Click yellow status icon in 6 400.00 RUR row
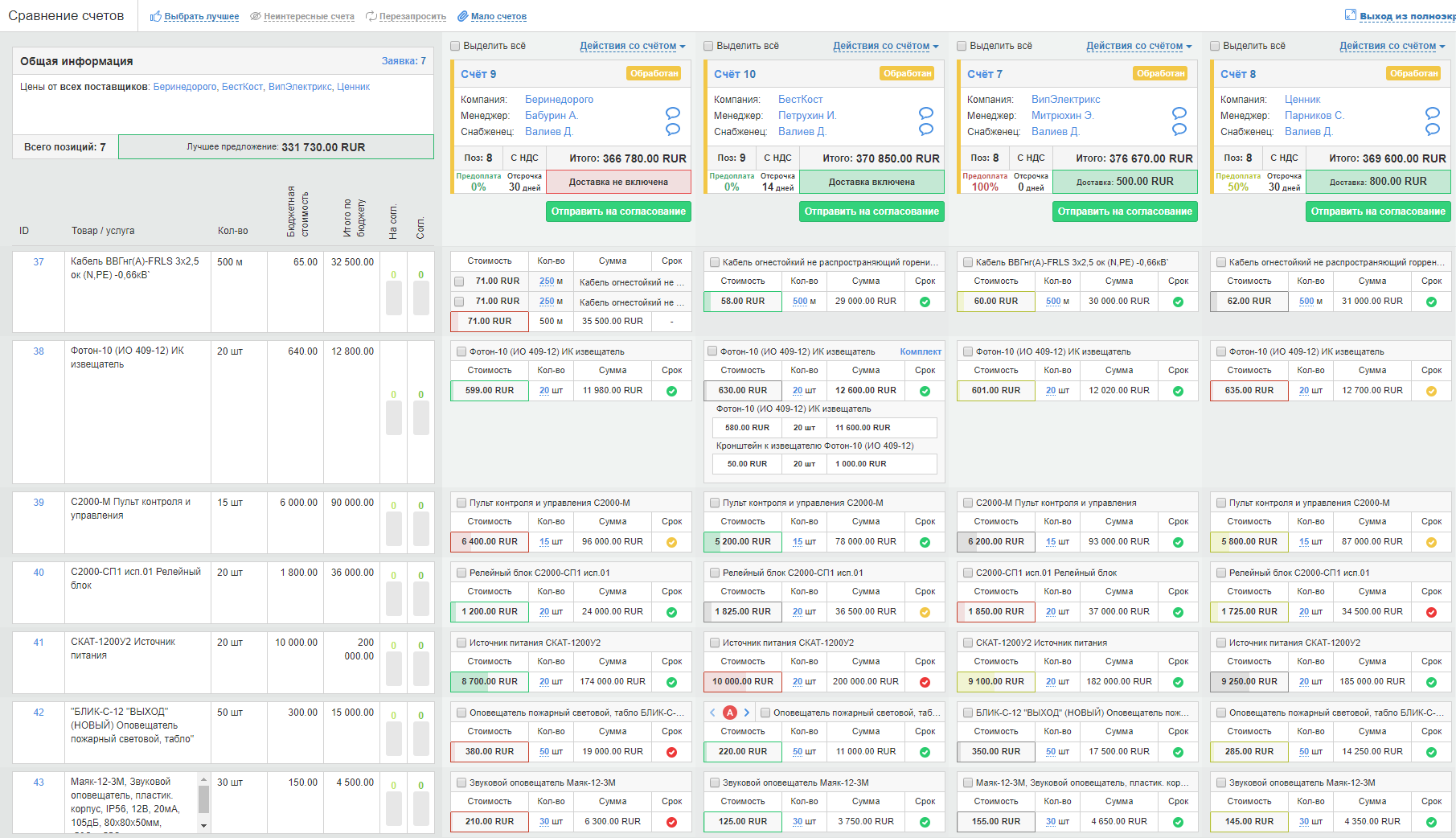1456x838 pixels. [x=671, y=542]
